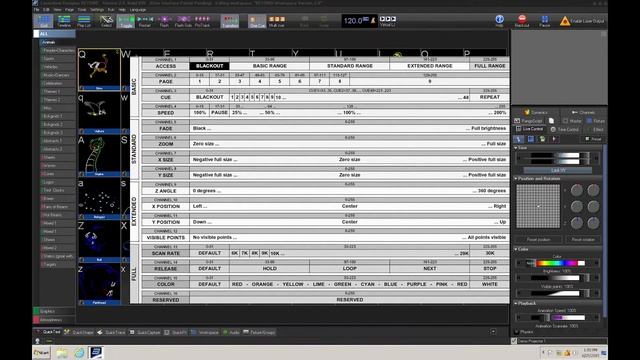640x360 pixels.
Task: Click the Pause icon in top toolbar
Action: point(544,21)
